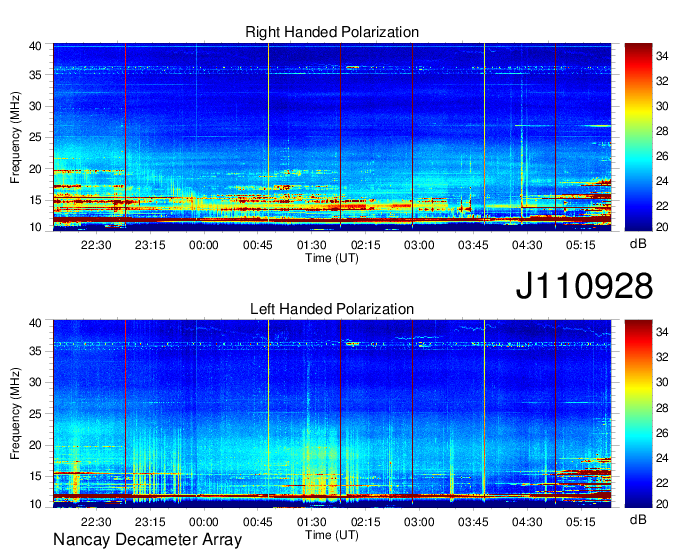The image size is (680, 552).
Task: Click the "dB" label beside the Left Handed color bar
Action: (x=638, y=520)
